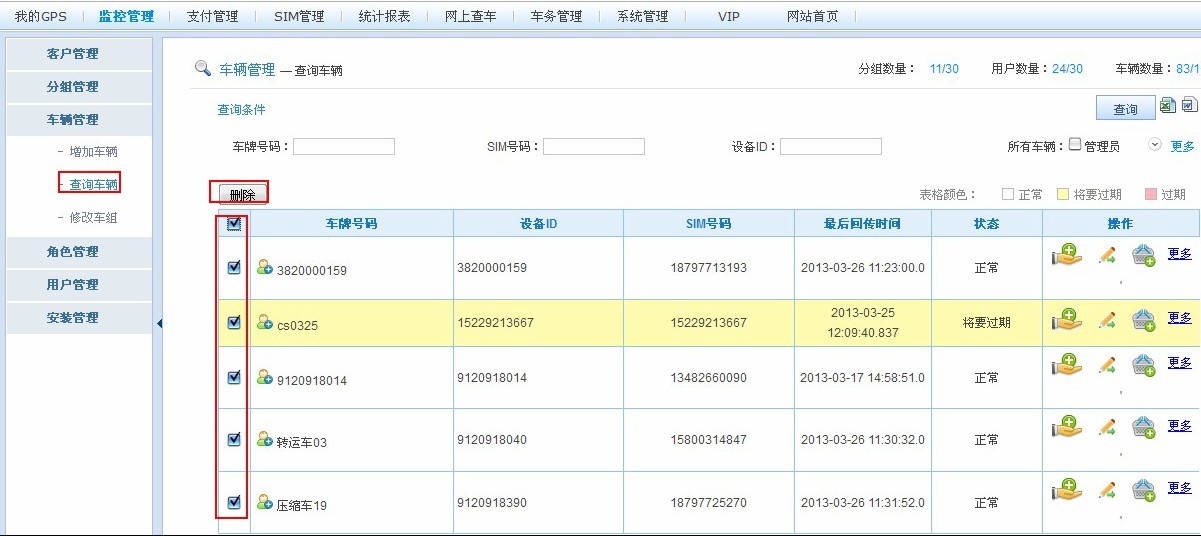Export vehicle list to Word
The height and width of the screenshot is (536, 1201).
1189,105
